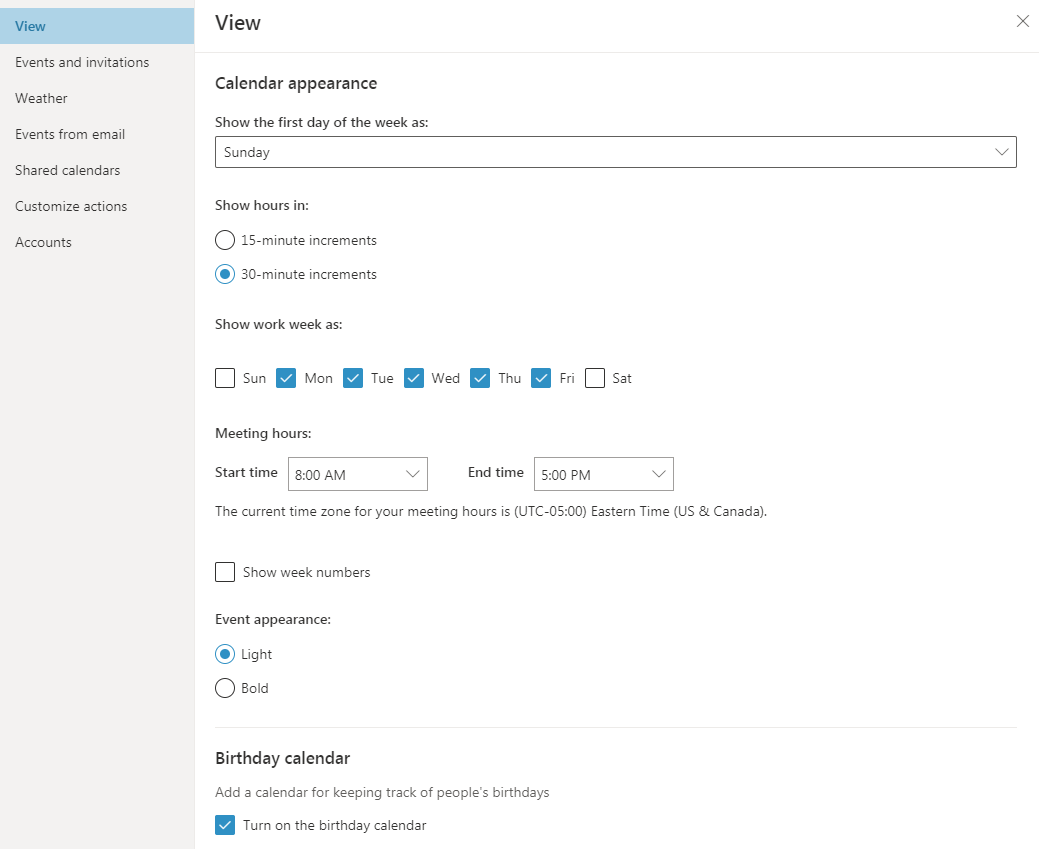Select 30-minute increments option
1039x849 pixels.
tap(225, 274)
